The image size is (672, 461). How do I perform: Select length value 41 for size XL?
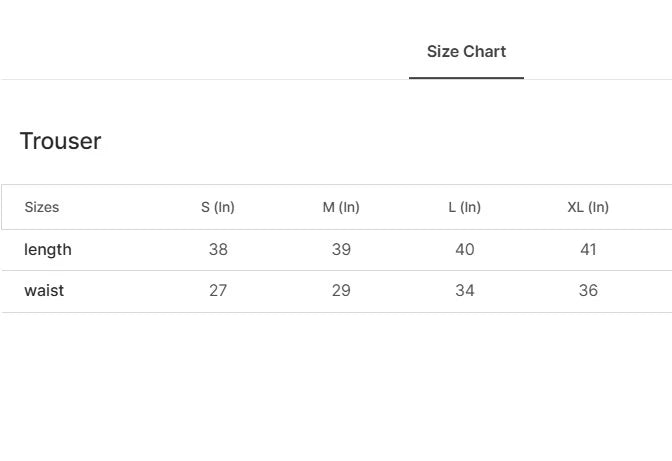click(x=588, y=249)
